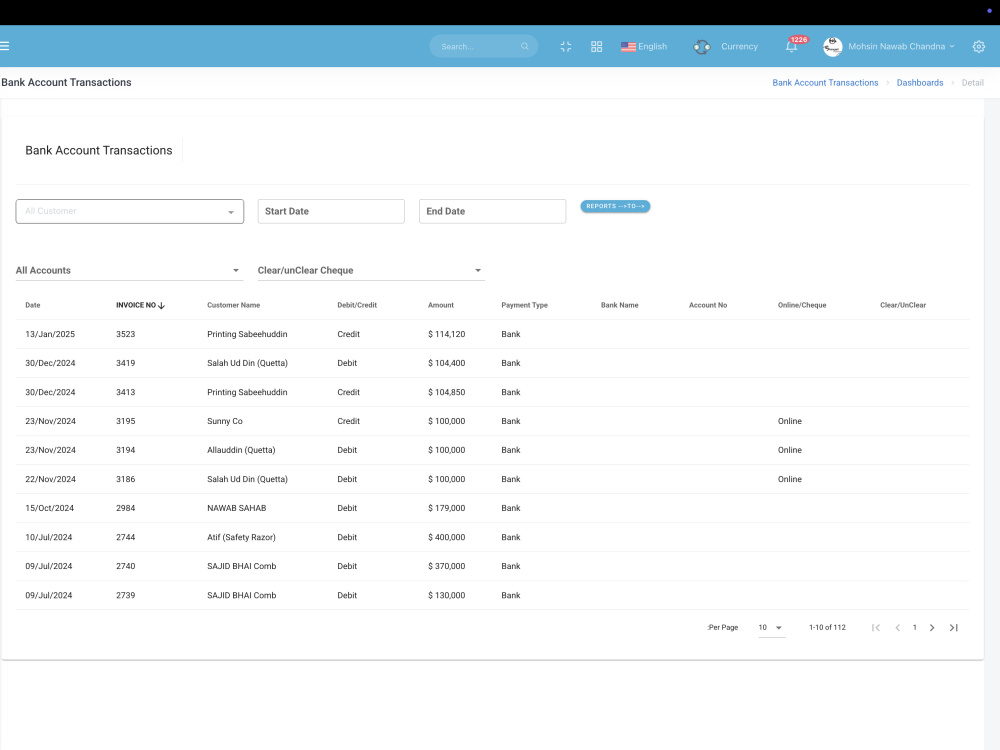Click amount $ 114,120
Screen dimensions: 1000x750
[446, 334]
